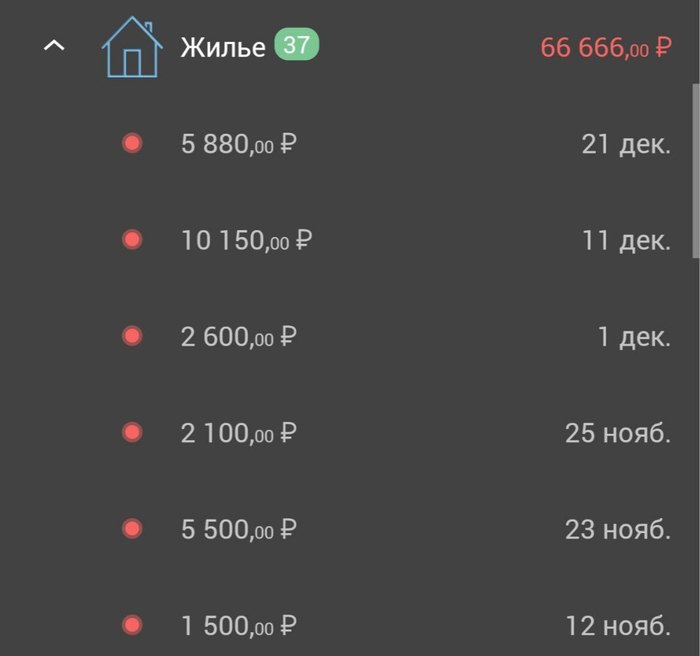
Task: Collapse the Жилье category chevron
Action: [x=55, y=46]
